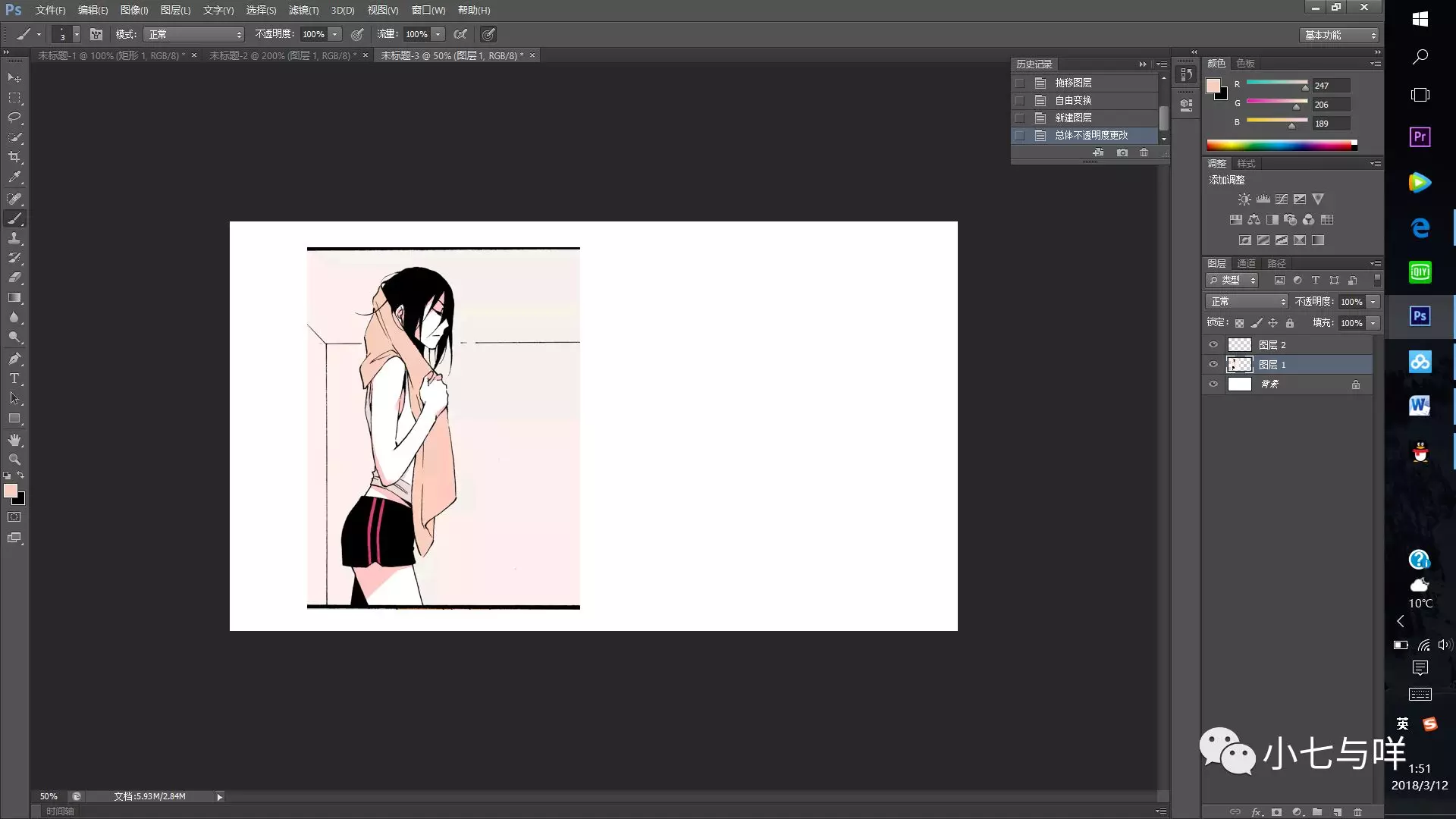1456x819 pixels.
Task: Open the layer blend mode 正常 dropdown
Action: tap(1247, 302)
